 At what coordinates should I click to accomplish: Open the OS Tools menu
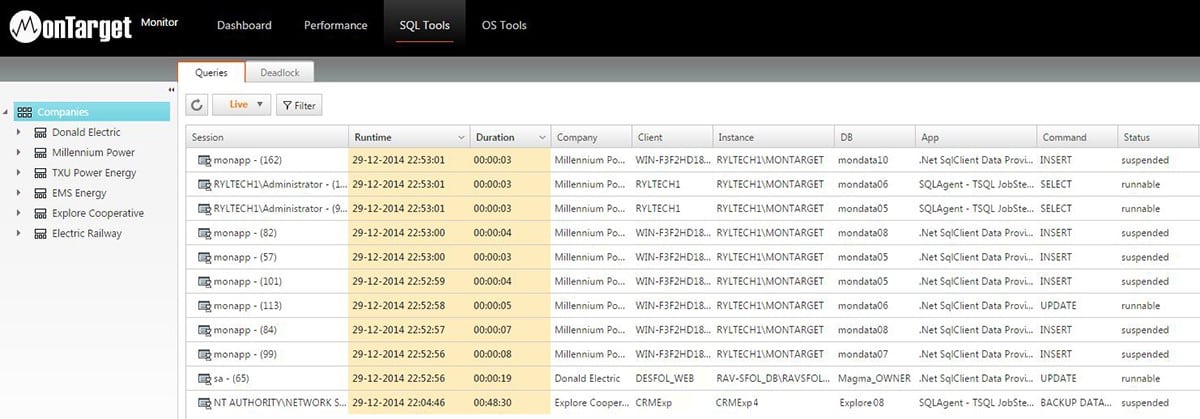504,25
